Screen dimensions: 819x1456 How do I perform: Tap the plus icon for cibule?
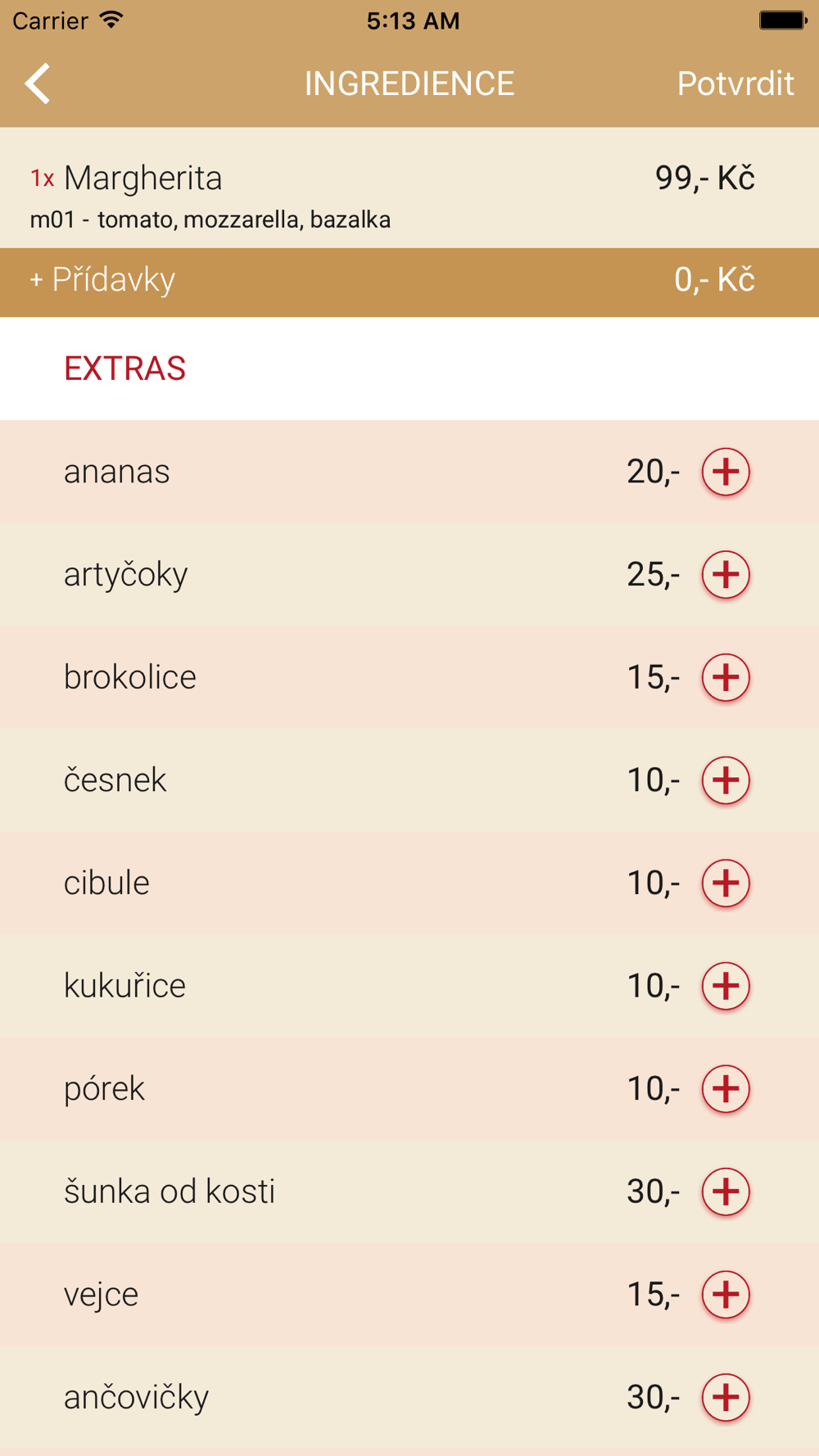click(x=726, y=883)
